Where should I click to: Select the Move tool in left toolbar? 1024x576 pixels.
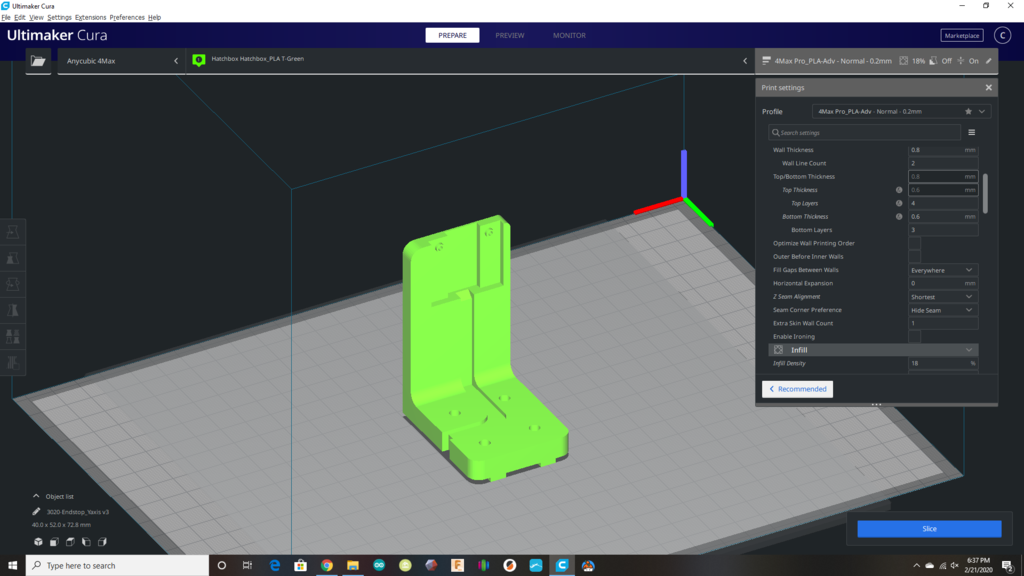click(x=13, y=231)
